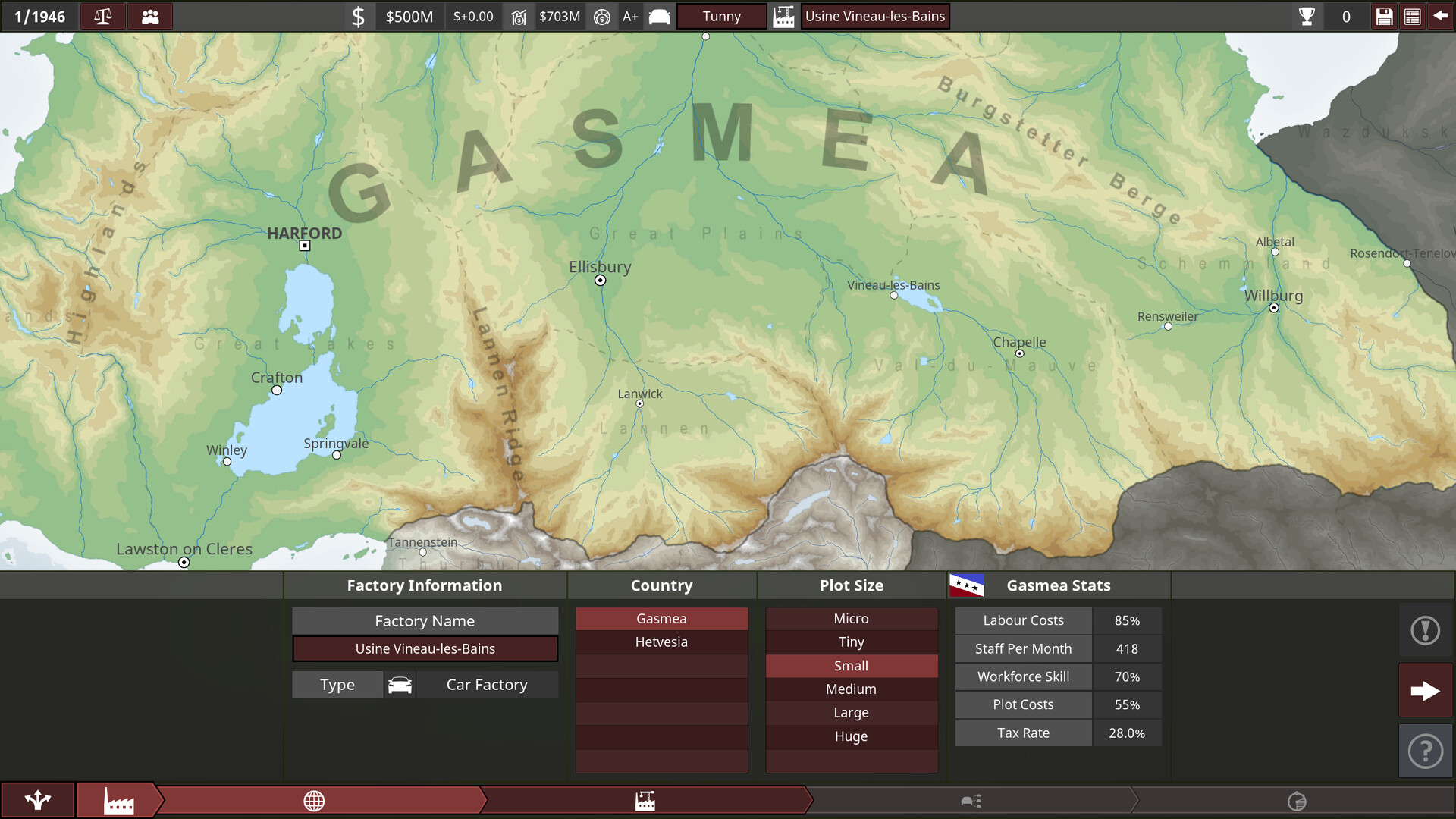Open the HR panel via the people icon
Viewport: 1456px width, 819px height.
150,16
